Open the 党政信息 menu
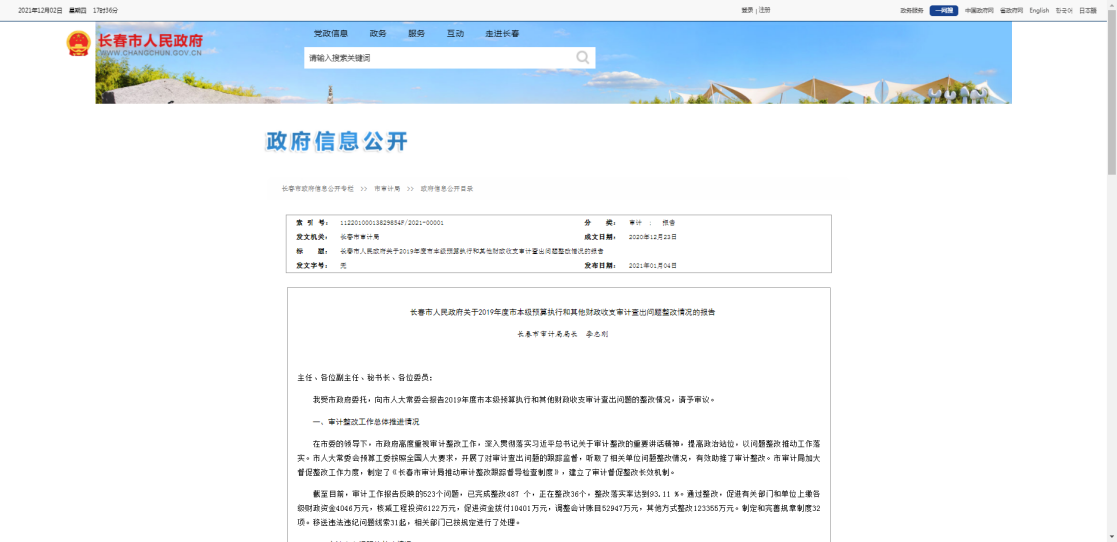Screen dimensions: 1117x542 [x=331, y=33]
